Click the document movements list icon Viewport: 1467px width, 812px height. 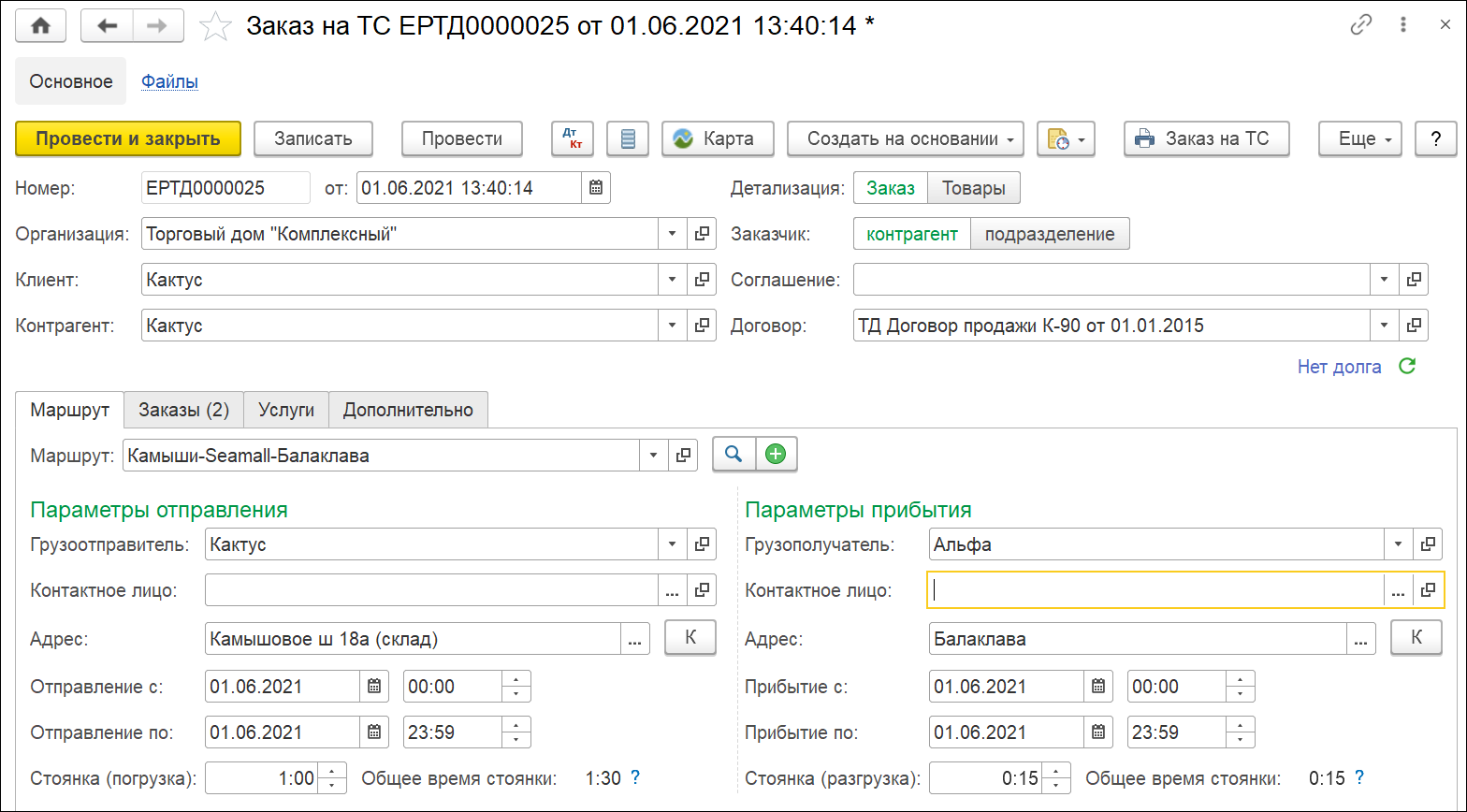point(628,139)
